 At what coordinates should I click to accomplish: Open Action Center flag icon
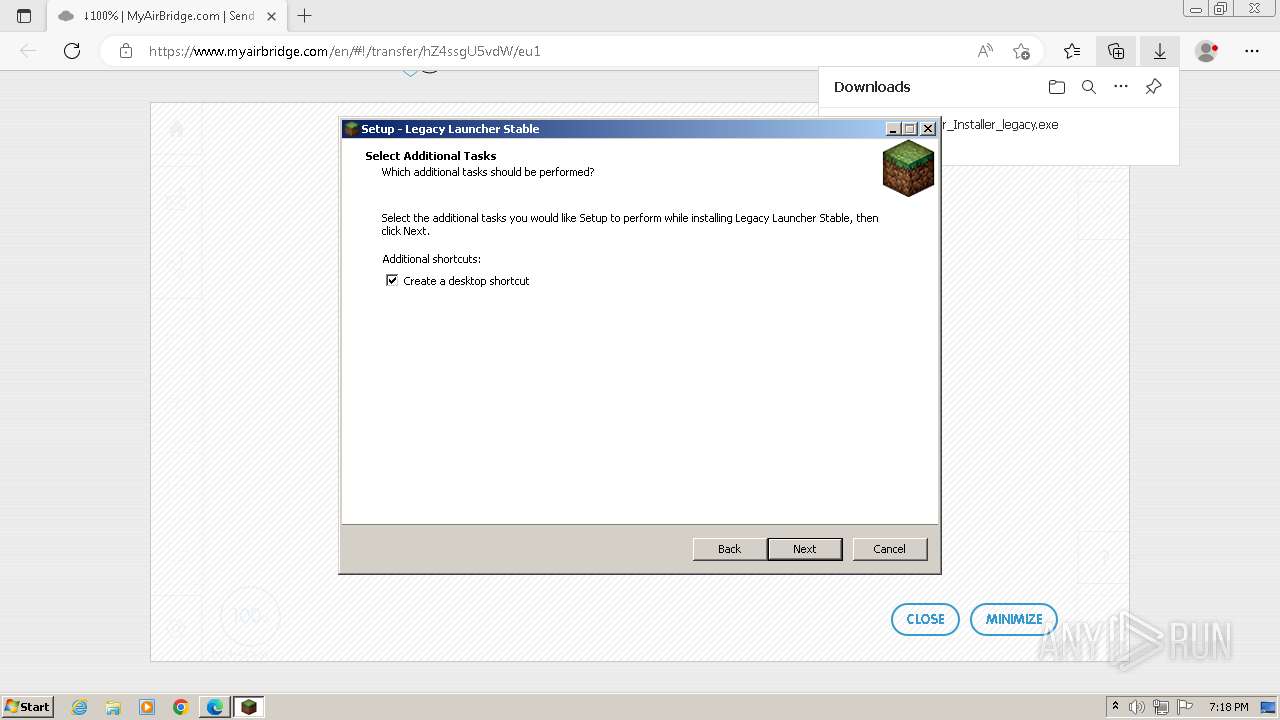(1185, 707)
